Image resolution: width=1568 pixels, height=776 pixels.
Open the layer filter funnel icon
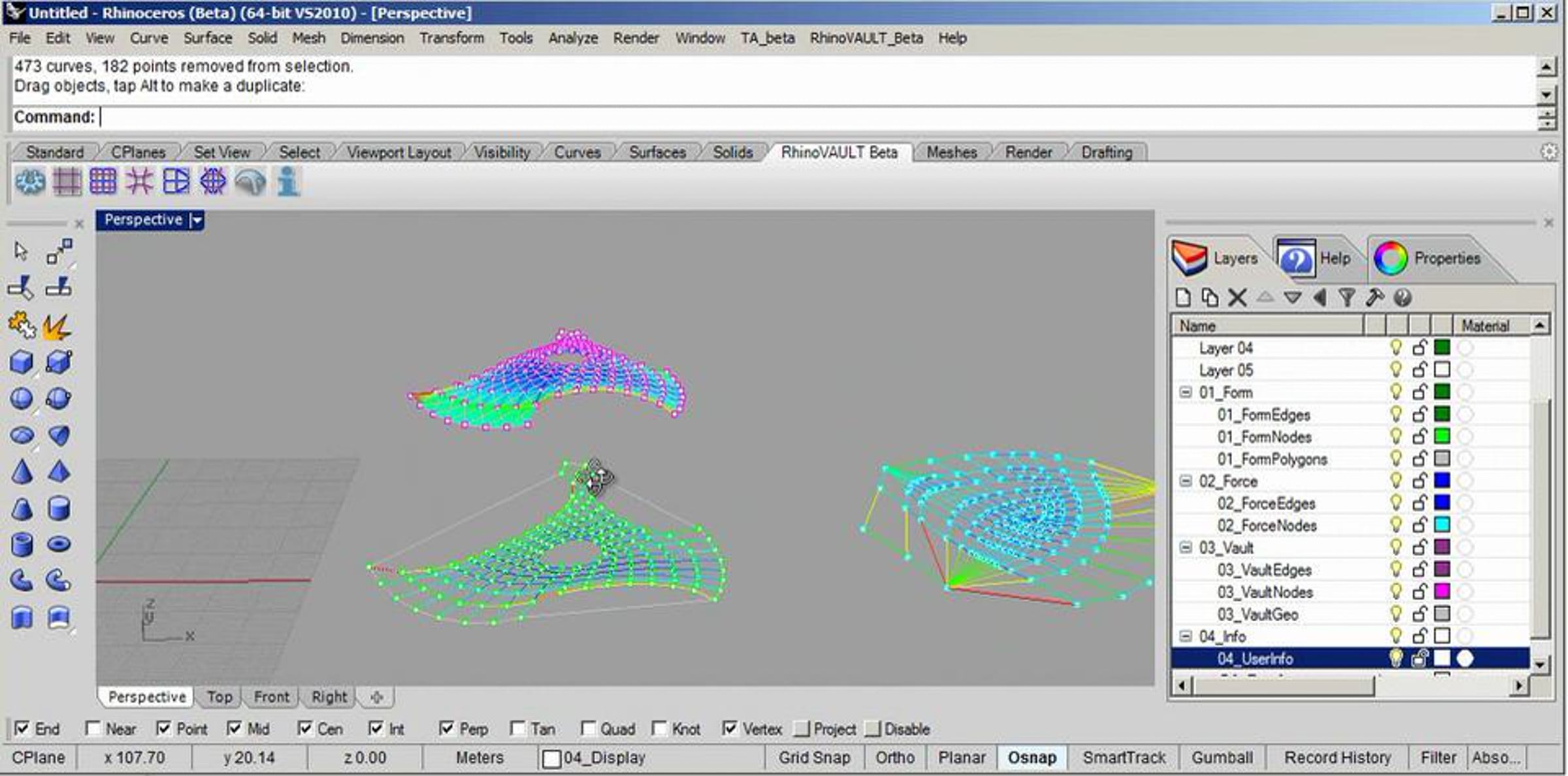tap(1346, 298)
